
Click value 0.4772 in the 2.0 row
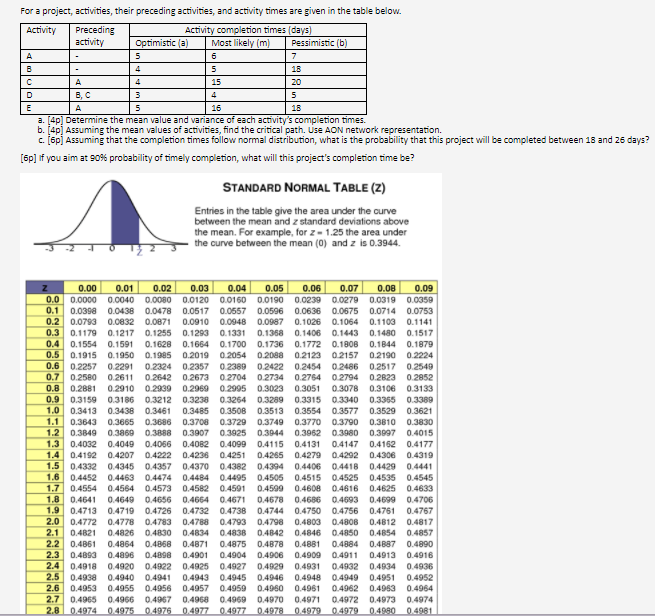click(x=83, y=522)
